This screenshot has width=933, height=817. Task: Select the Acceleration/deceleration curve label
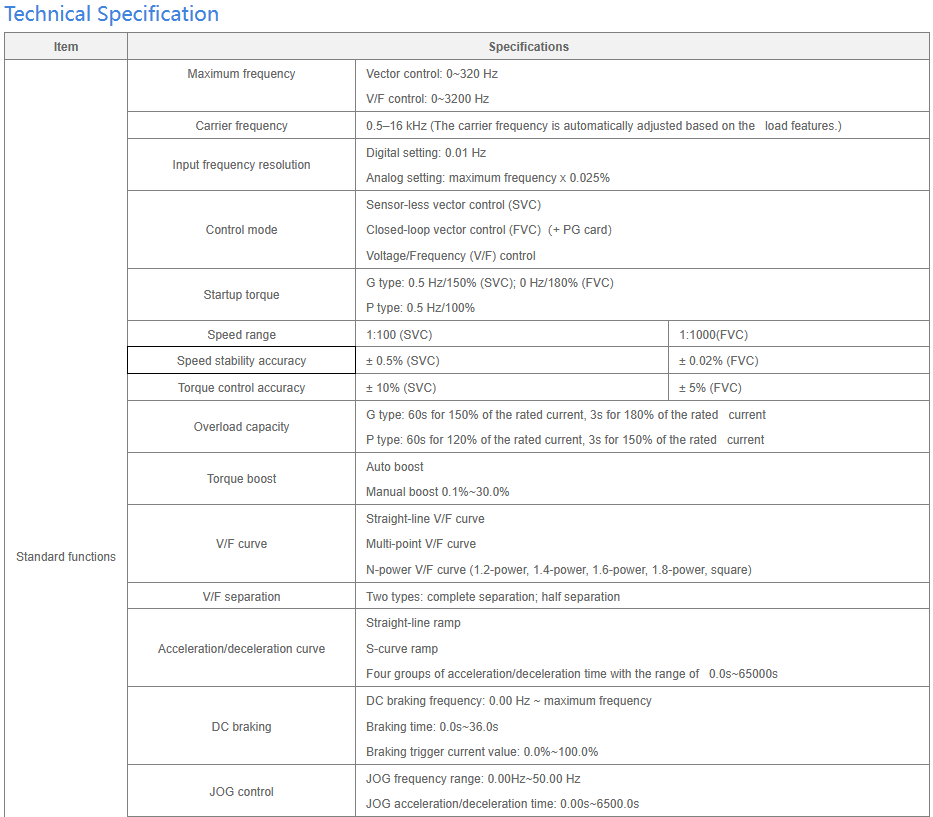(241, 649)
